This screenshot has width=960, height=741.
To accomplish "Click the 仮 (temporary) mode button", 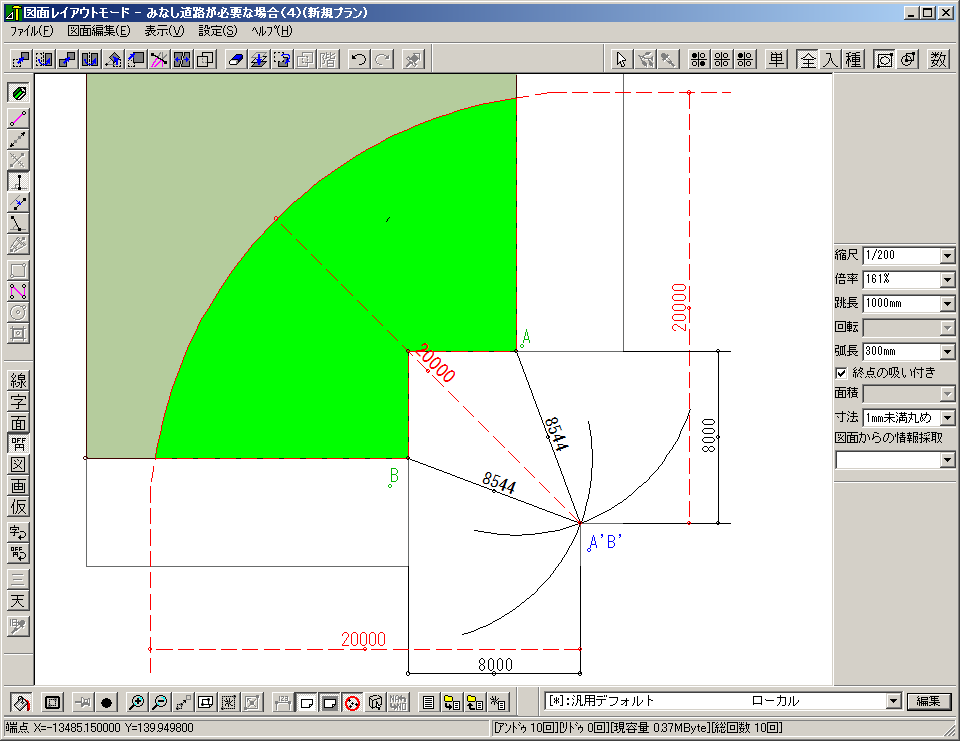I will click(18, 506).
